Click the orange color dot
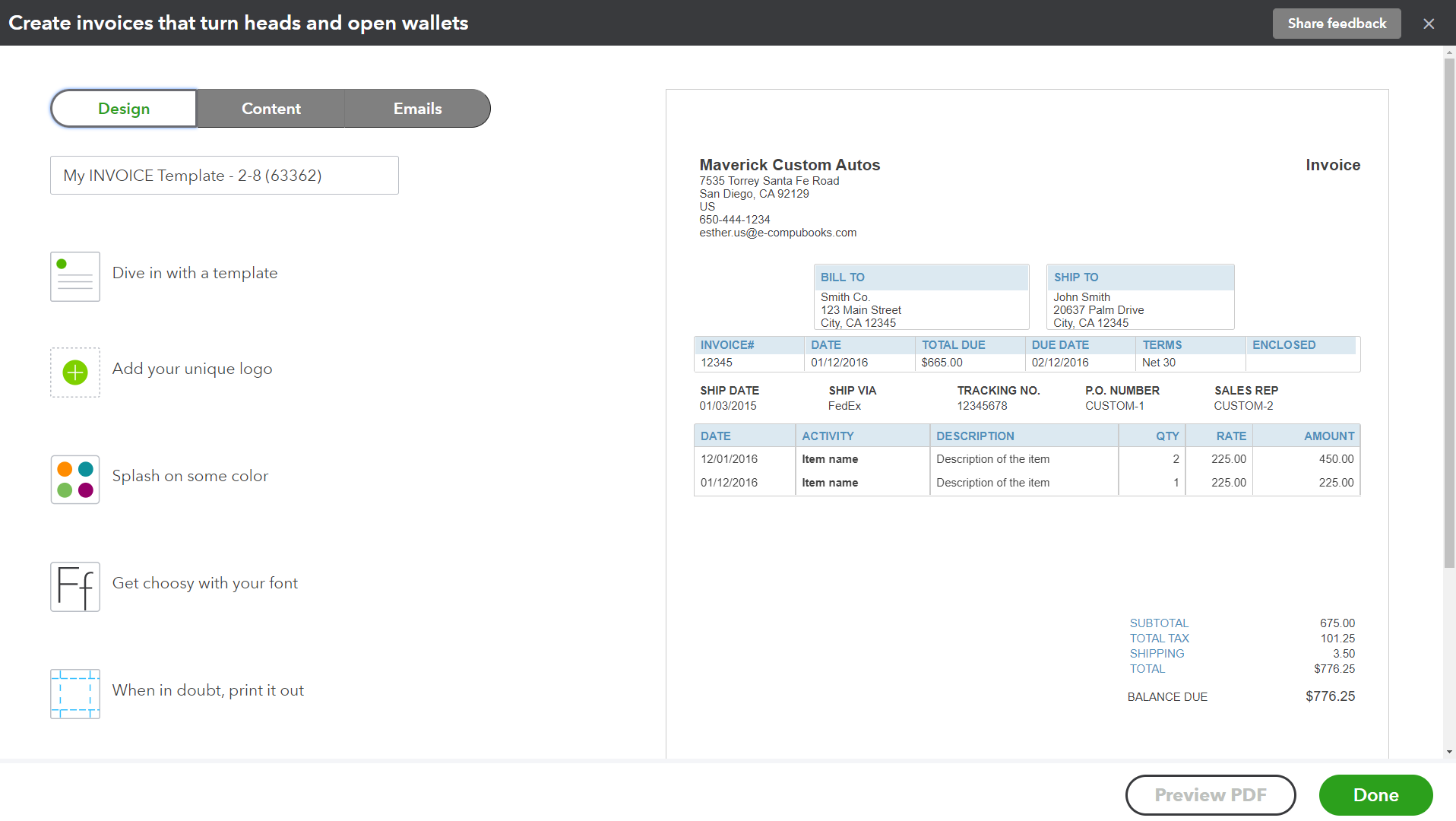This screenshot has height=821, width=1456. point(66,469)
